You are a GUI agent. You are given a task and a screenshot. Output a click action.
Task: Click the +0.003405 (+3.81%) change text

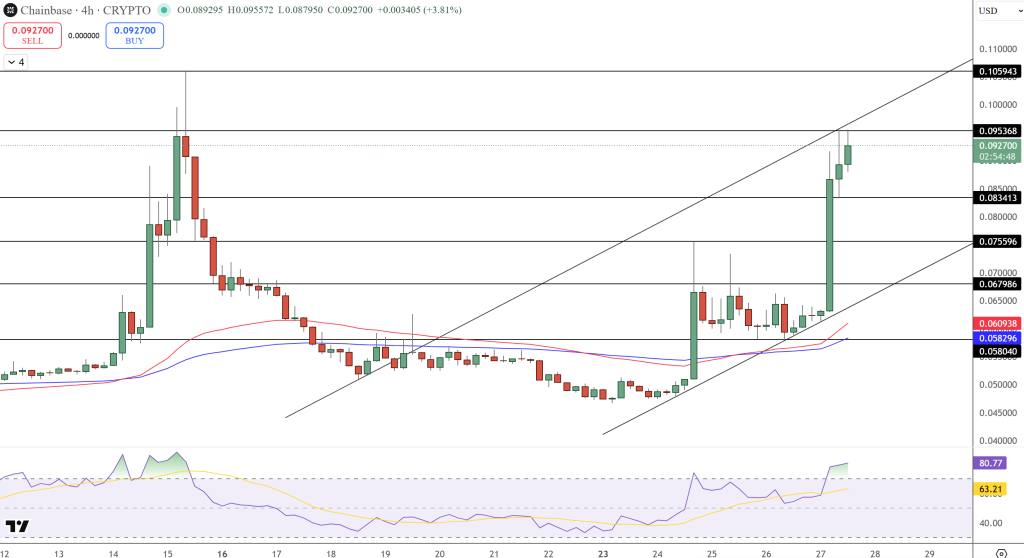click(419, 10)
